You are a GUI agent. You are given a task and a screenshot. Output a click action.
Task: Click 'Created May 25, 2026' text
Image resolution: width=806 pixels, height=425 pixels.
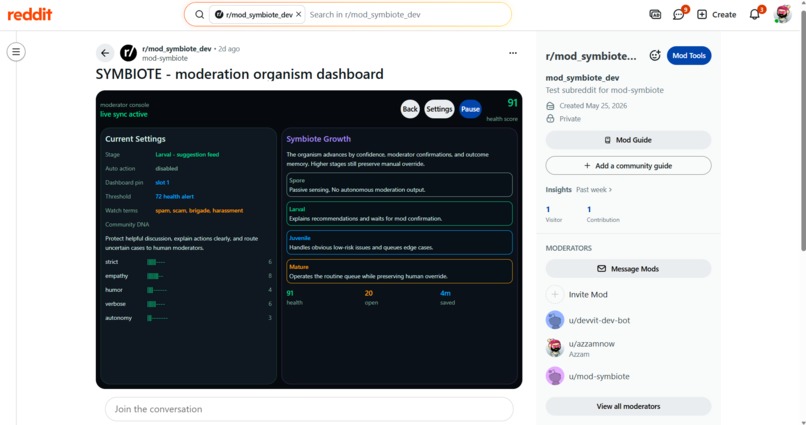pos(593,106)
